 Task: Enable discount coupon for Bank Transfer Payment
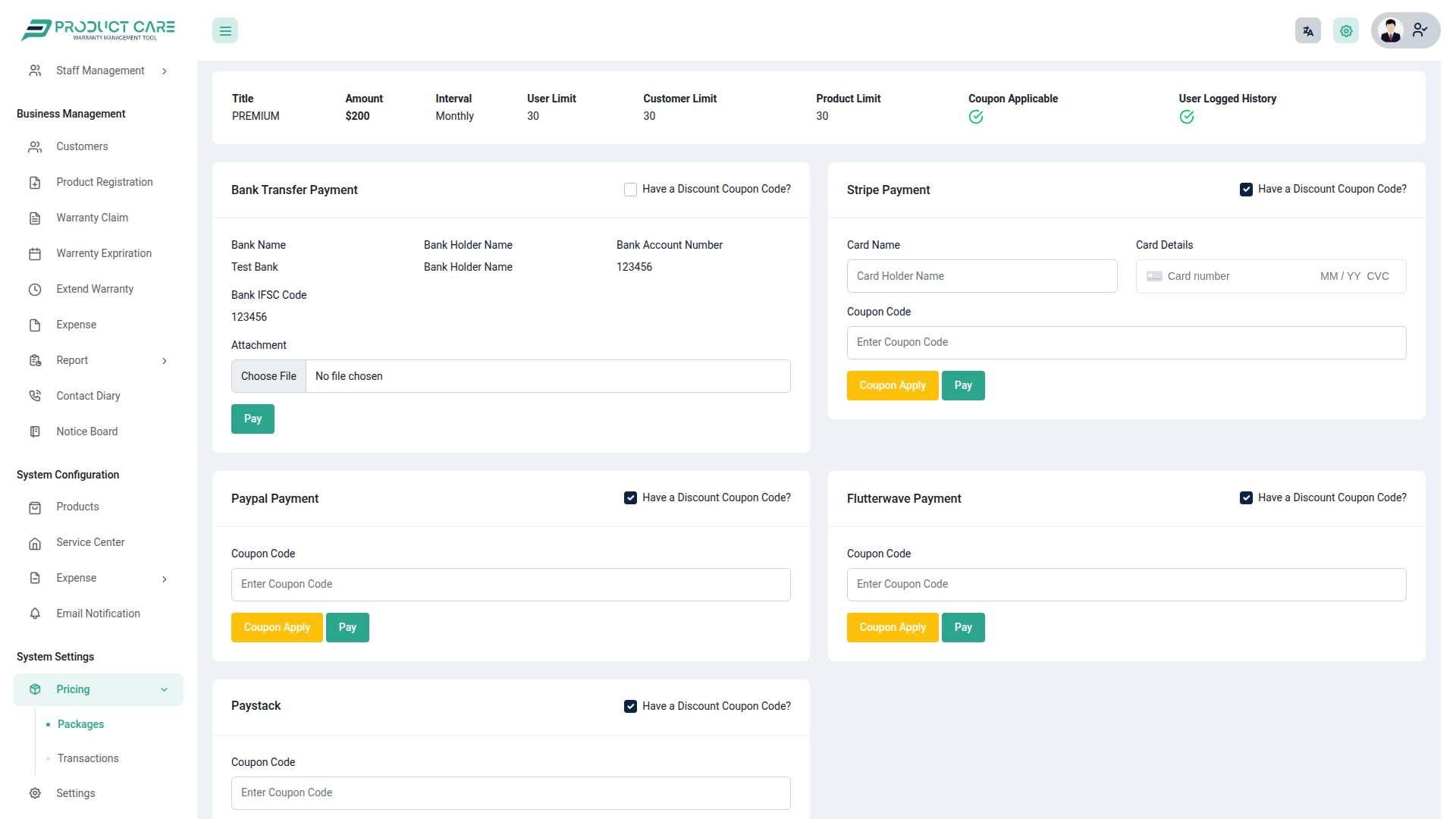[630, 189]
